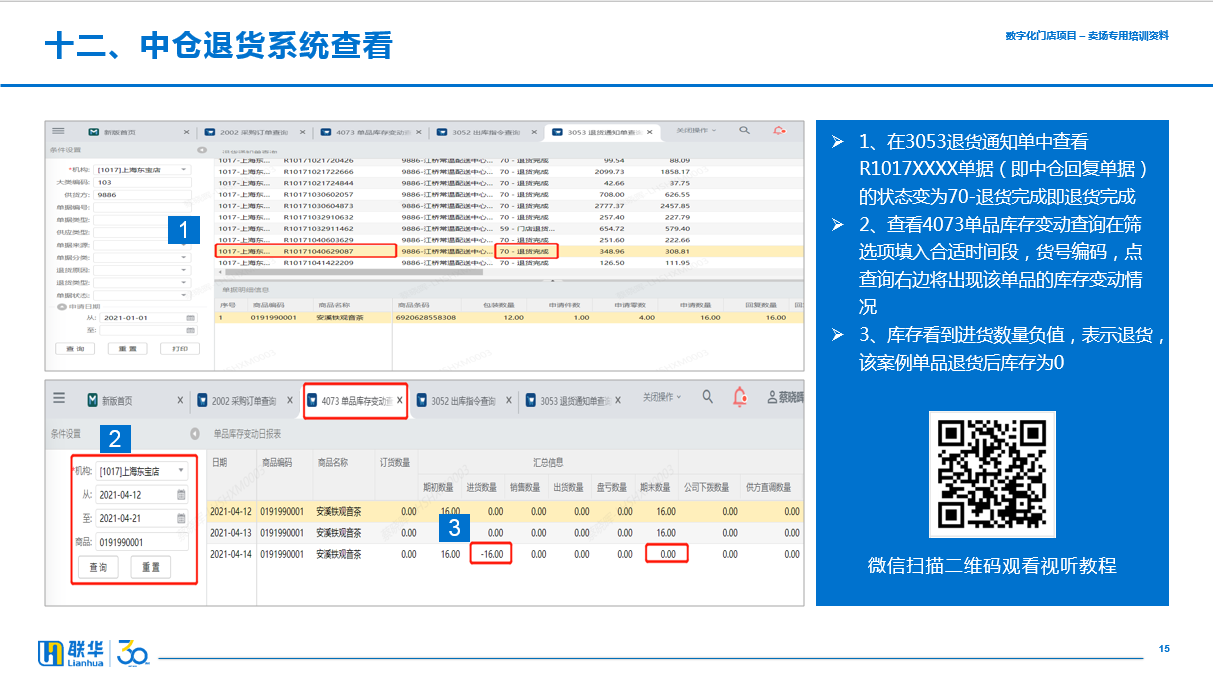
Task: Close 新版首页 tab in 4073 stock-change window
Action: pos(180,400)
